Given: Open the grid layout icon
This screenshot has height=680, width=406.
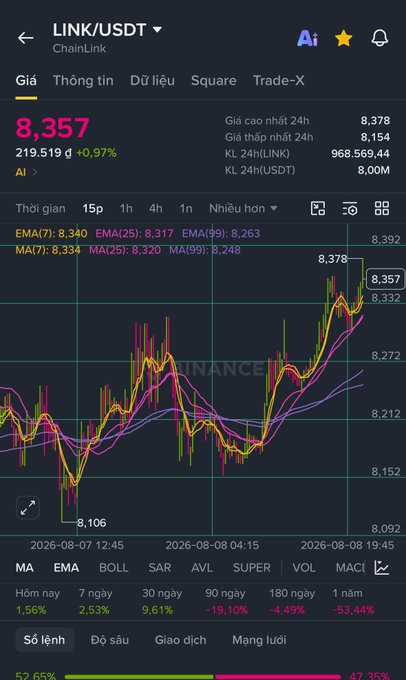Looking at the screenshot, I should pos(382,208).
